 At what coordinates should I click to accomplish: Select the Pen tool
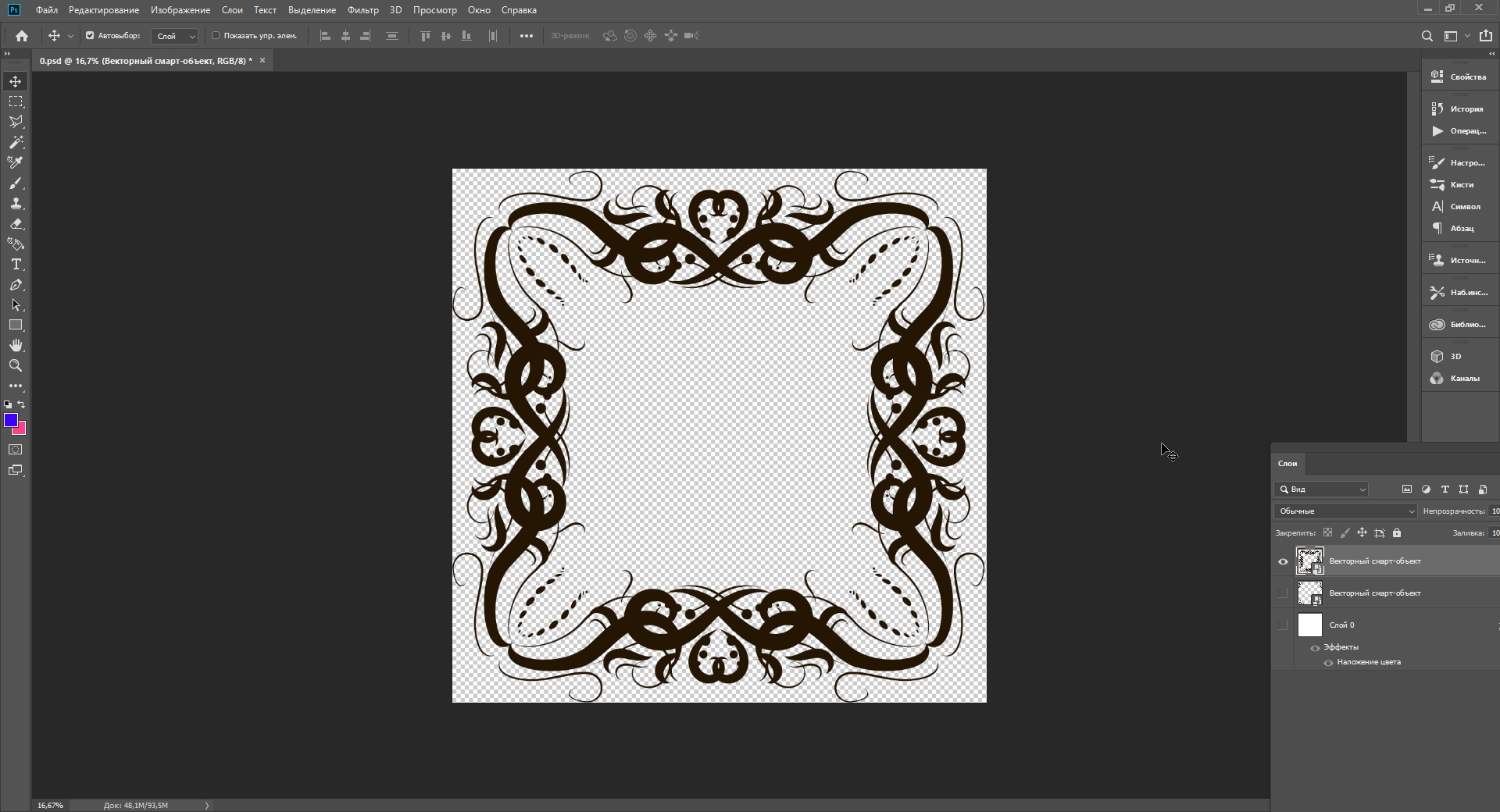tap(16, 285)
